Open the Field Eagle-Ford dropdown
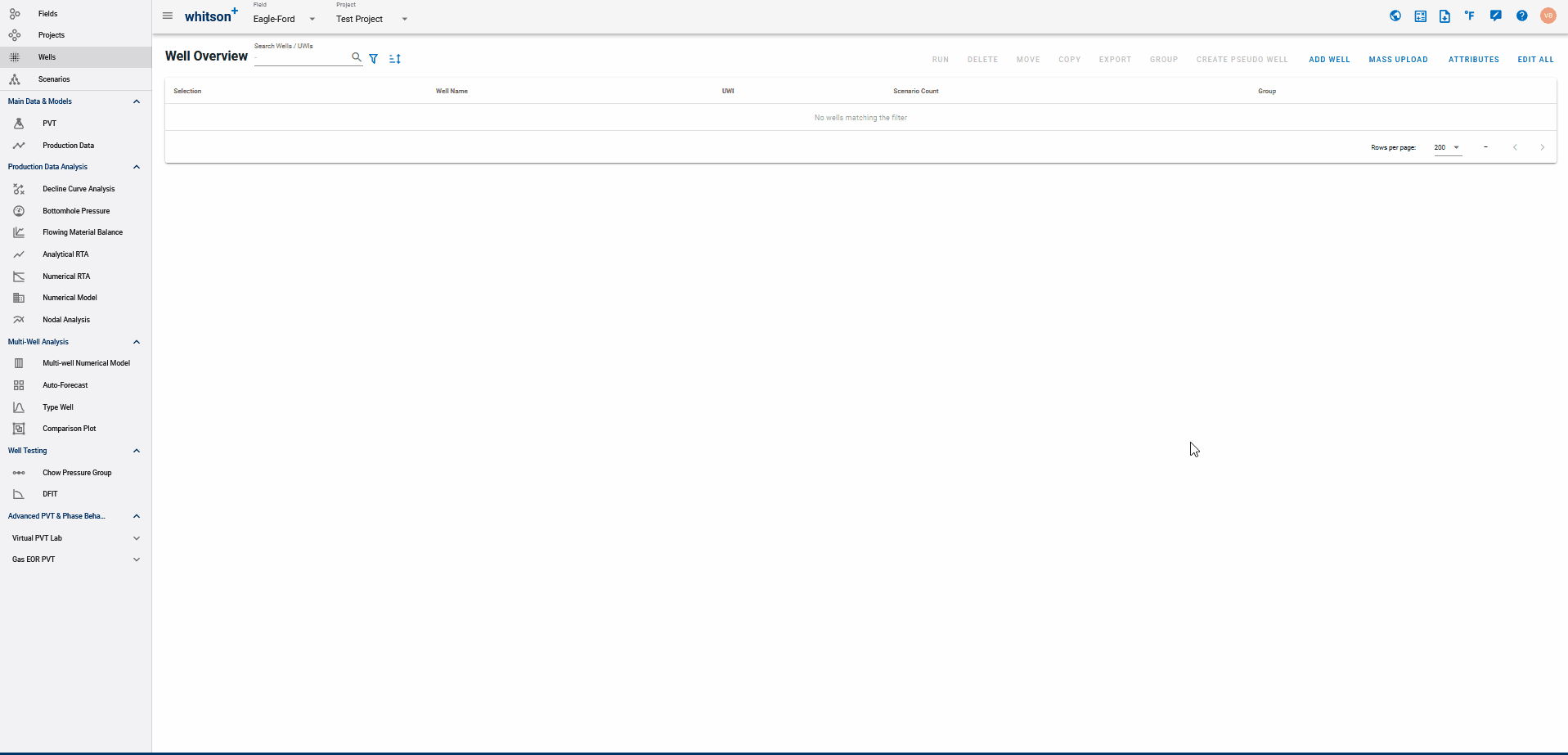Viewport: 1568px width, 755px height. (x=285, y=19)
